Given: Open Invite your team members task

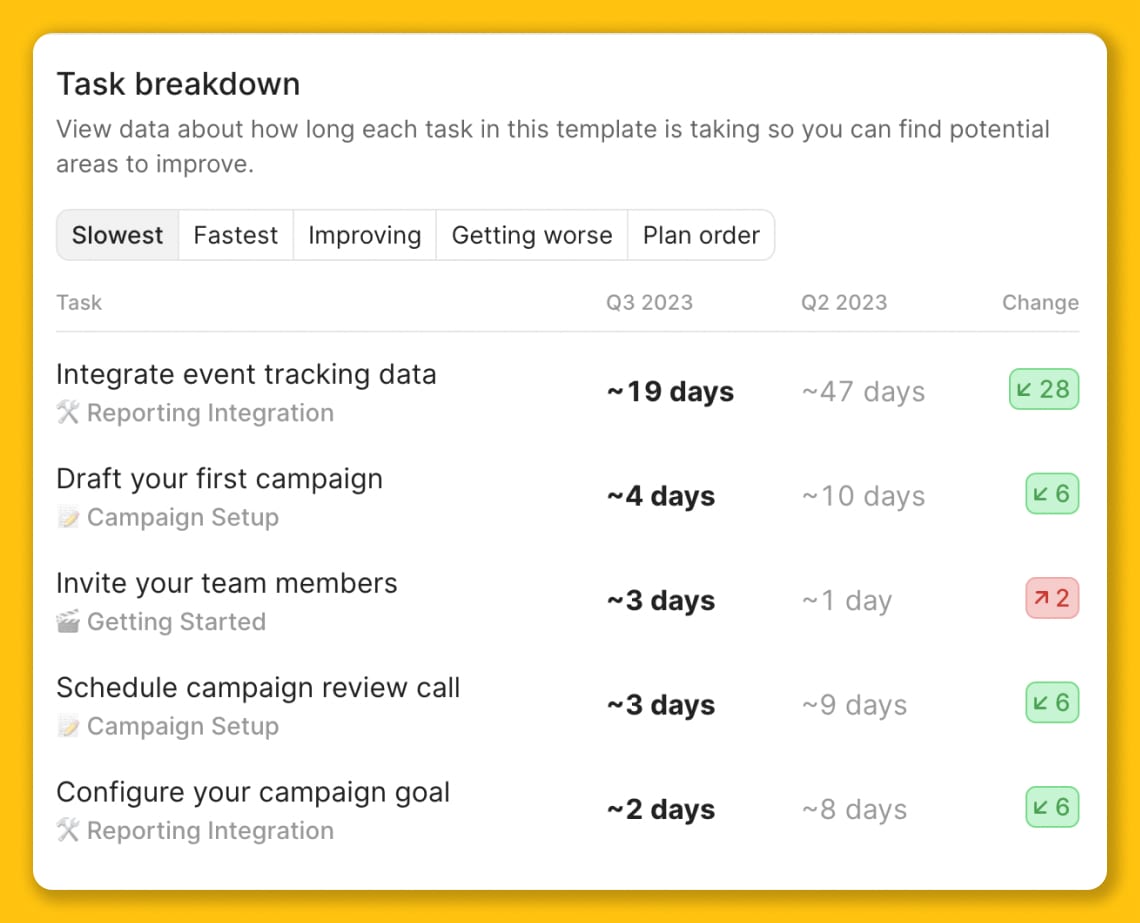Looking at the screenshot, I should coord(227,584).
